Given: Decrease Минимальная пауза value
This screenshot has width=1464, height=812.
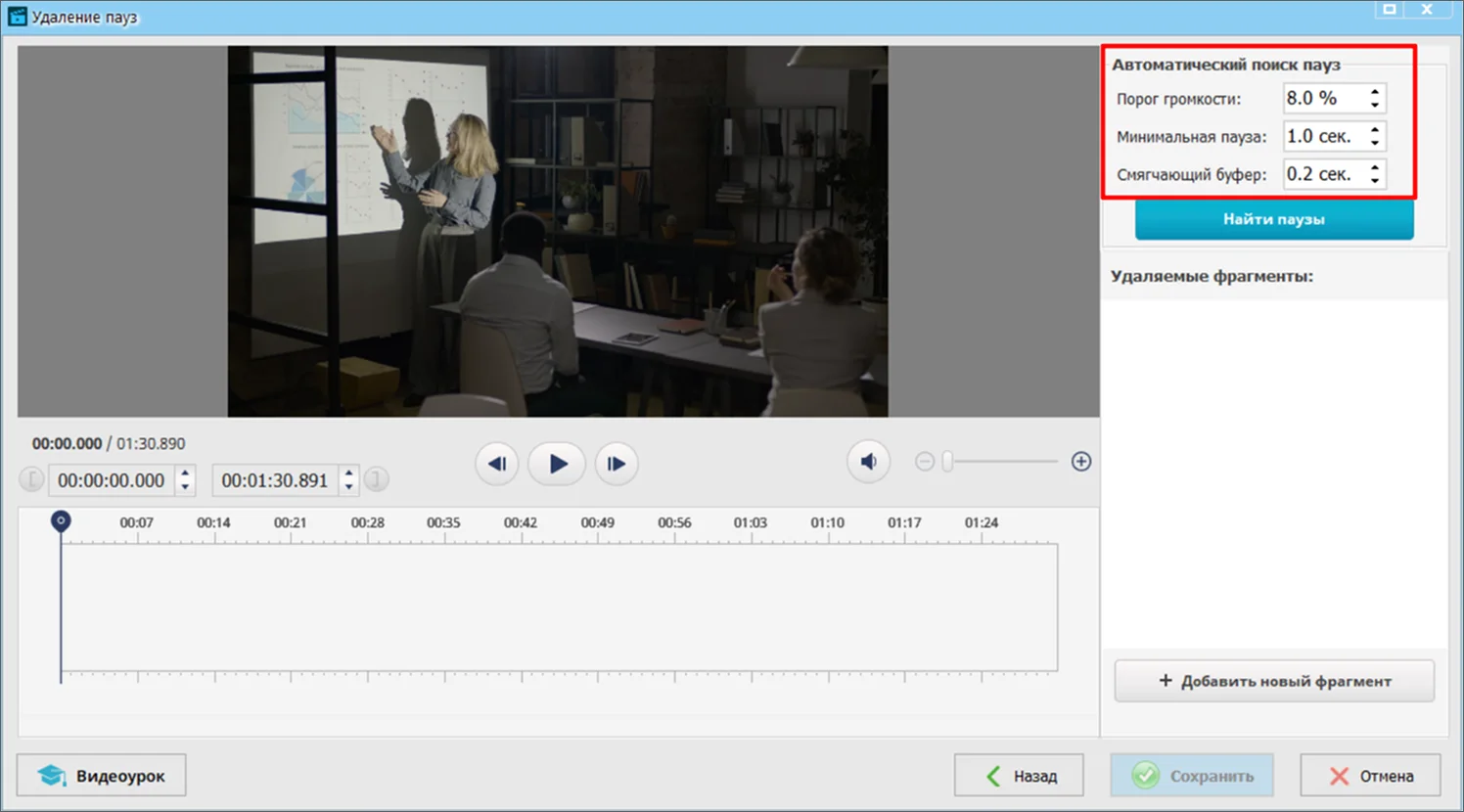Looking at the screenshot, I should pyautogui.click(x=1375, y=143).
